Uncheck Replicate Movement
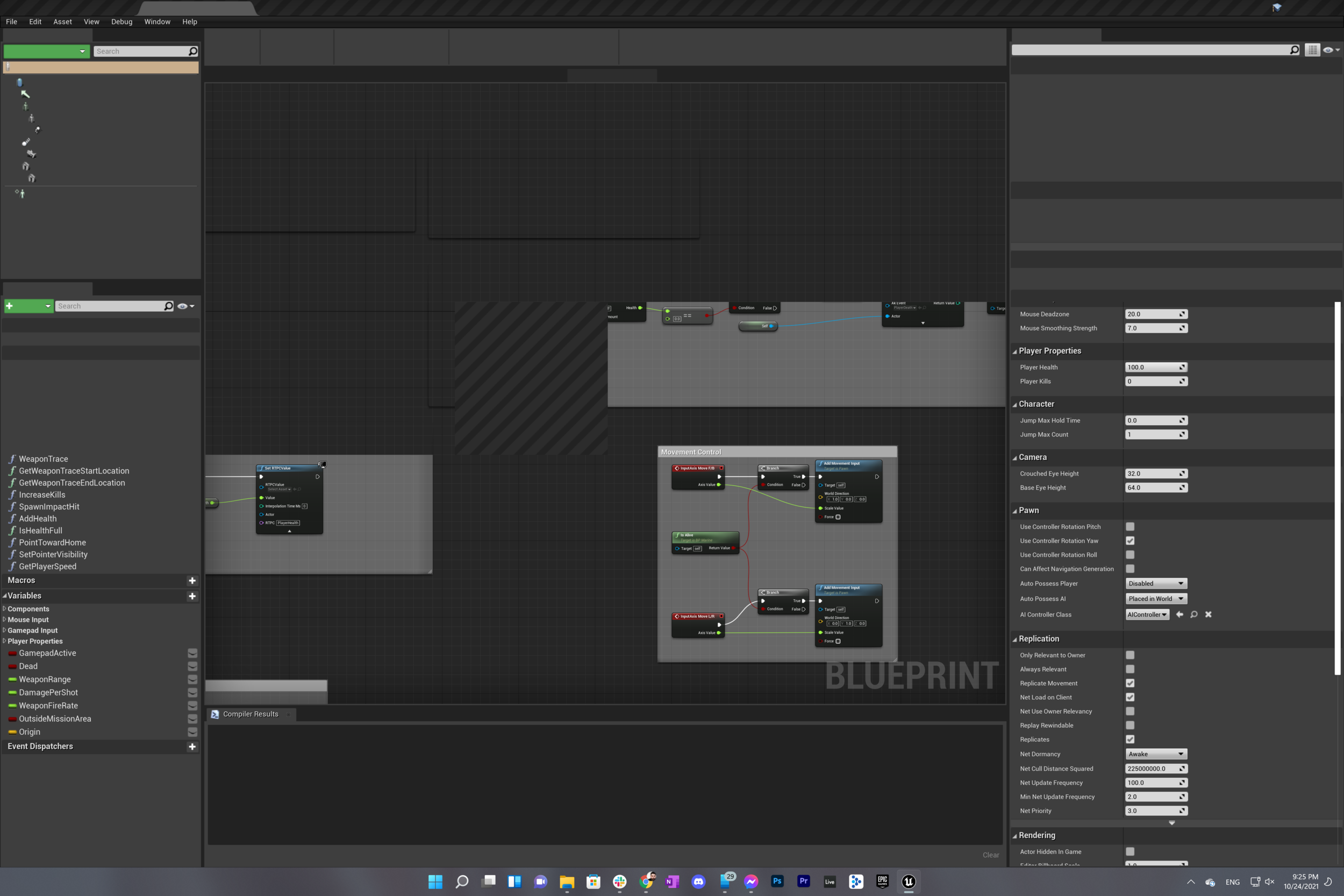1344x896 pixels. click(1130, 684)
